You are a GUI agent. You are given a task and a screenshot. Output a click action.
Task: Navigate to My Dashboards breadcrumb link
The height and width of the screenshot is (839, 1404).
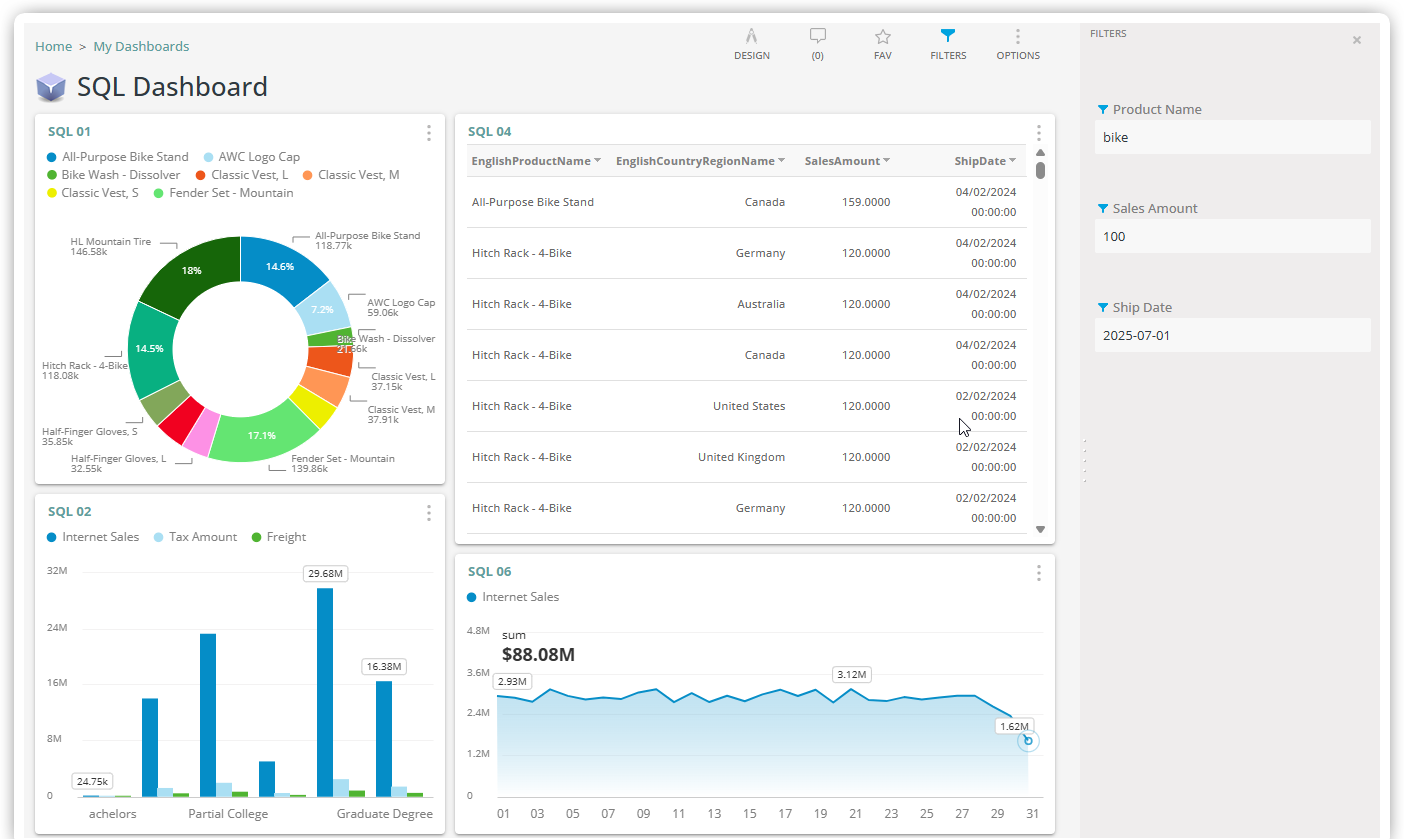(140, 46)
